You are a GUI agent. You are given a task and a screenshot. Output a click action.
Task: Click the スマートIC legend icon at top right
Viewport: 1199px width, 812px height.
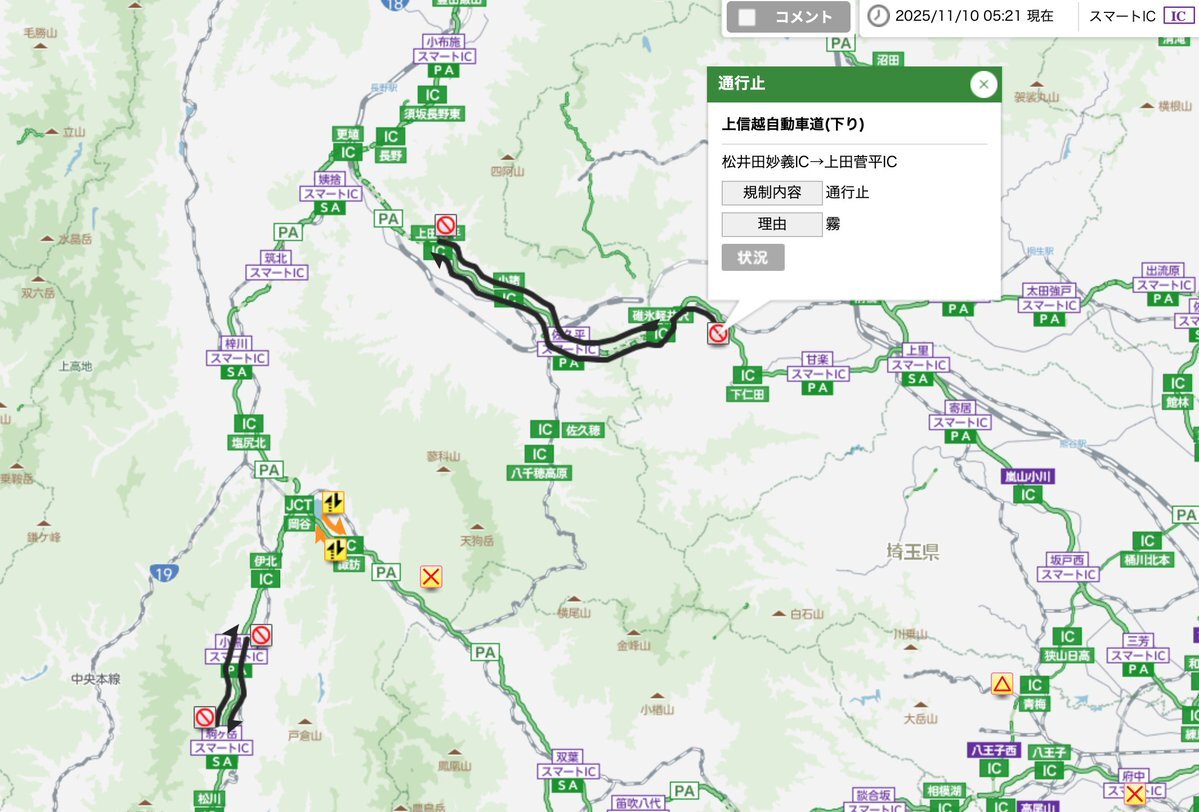point(1178,16)
